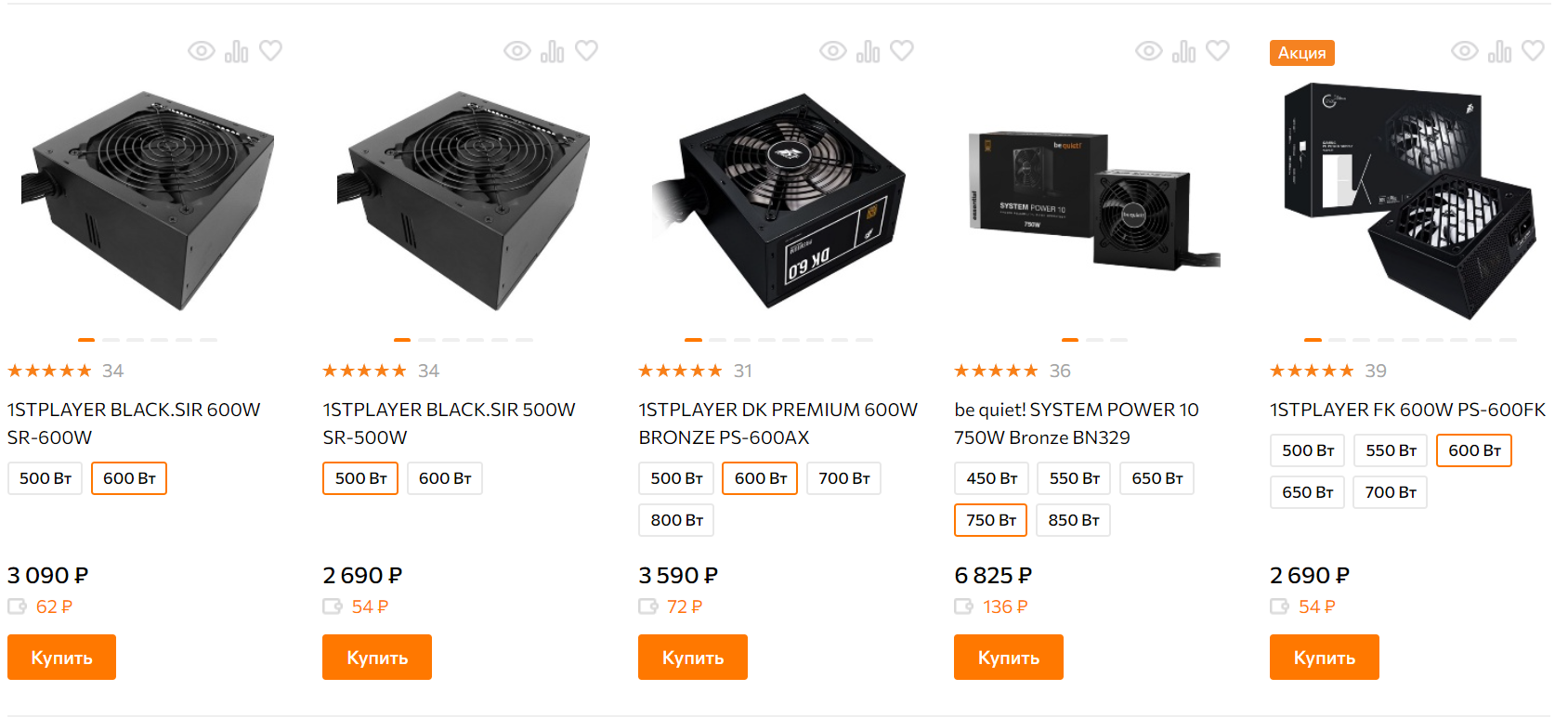Viewport: 1568px width, 717px height.
Task: Open 1STPLAYER FK 600W PS-600FK product link
Action: [1407, 410]
